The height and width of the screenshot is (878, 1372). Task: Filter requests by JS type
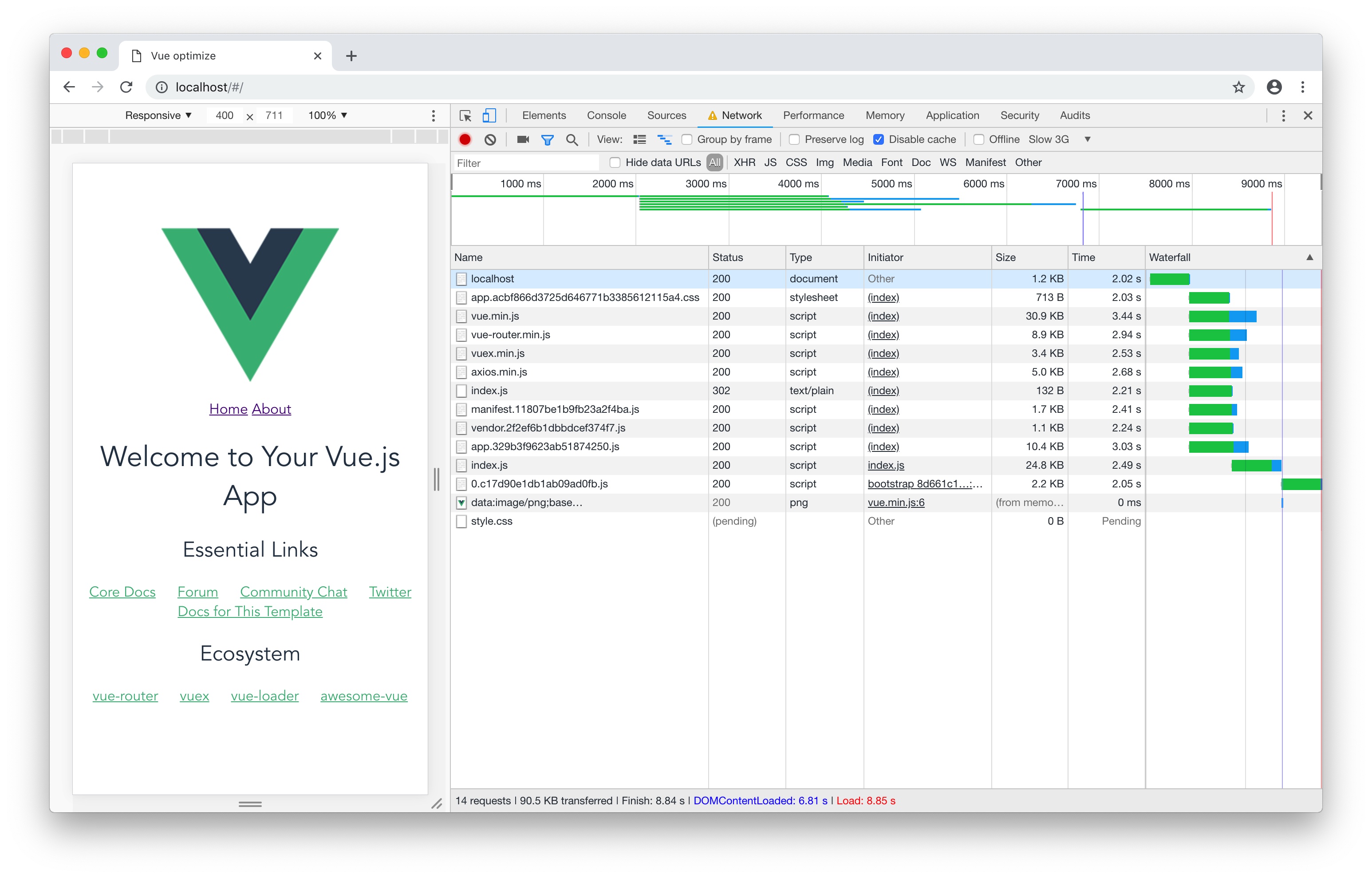[x=770, y=163]
